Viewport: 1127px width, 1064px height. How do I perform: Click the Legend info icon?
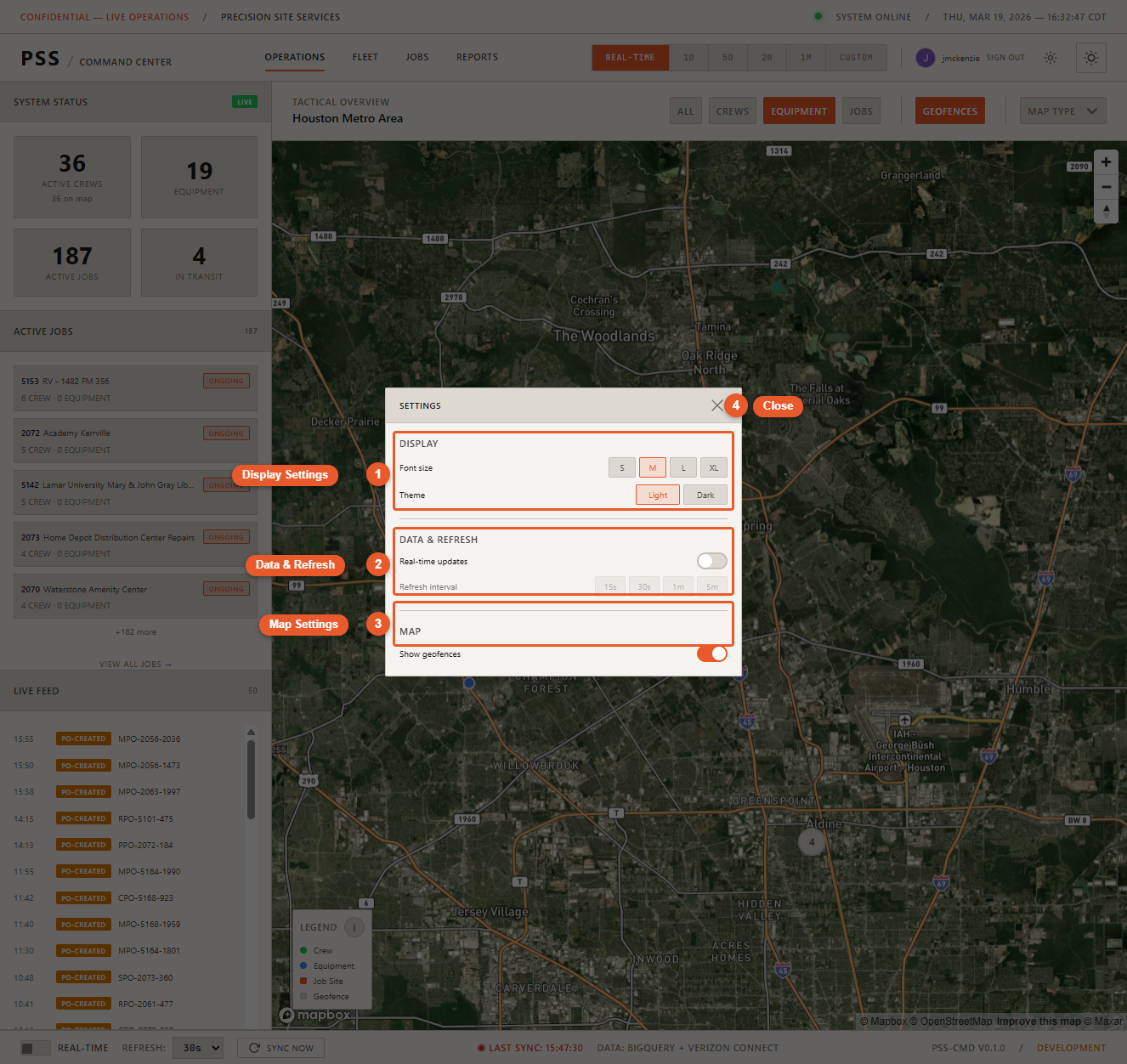click(354, 927)
